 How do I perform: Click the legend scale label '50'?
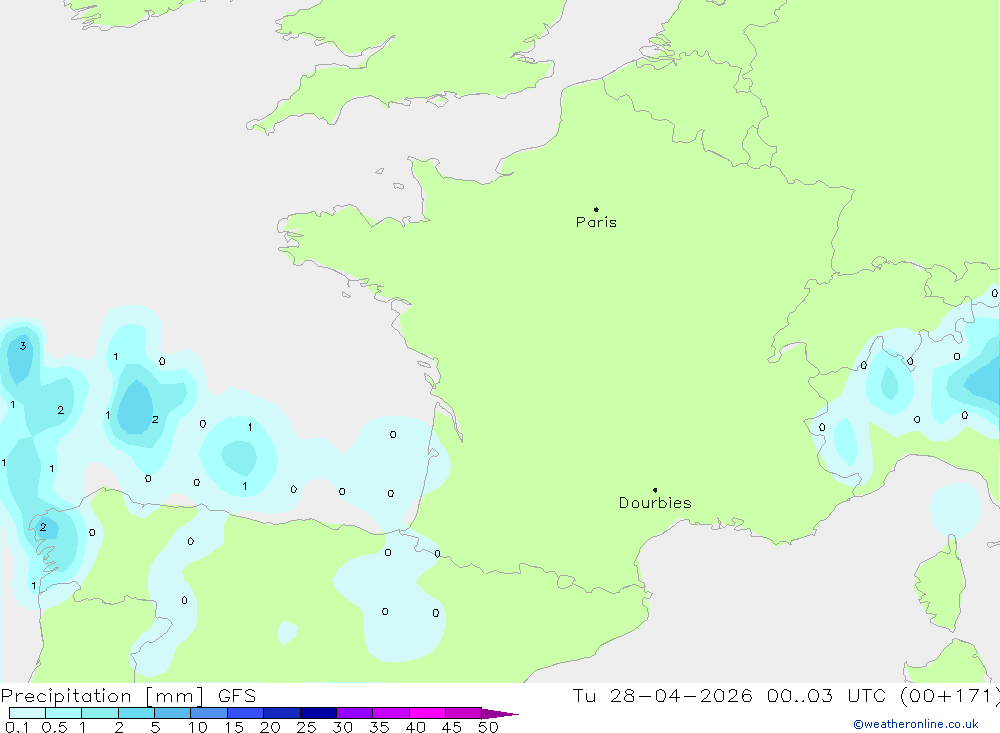[488, 727]
